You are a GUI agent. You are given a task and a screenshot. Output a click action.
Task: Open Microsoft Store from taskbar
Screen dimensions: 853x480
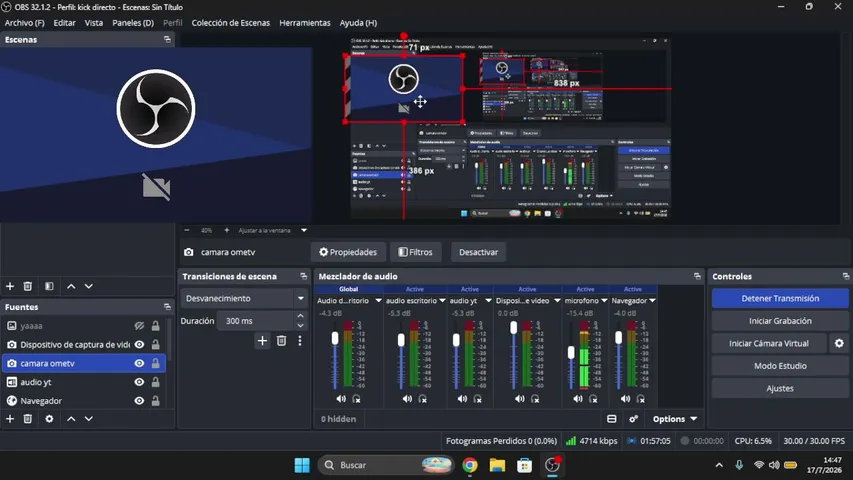[524, 465]
